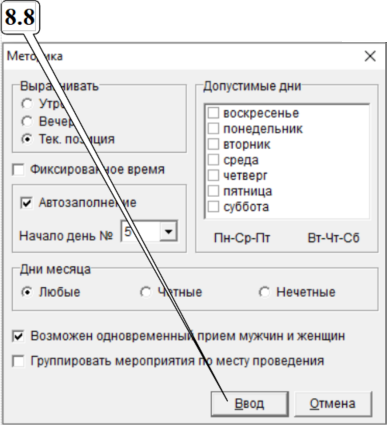Check воскресенье in allowed days list

[x=213, y=113]
